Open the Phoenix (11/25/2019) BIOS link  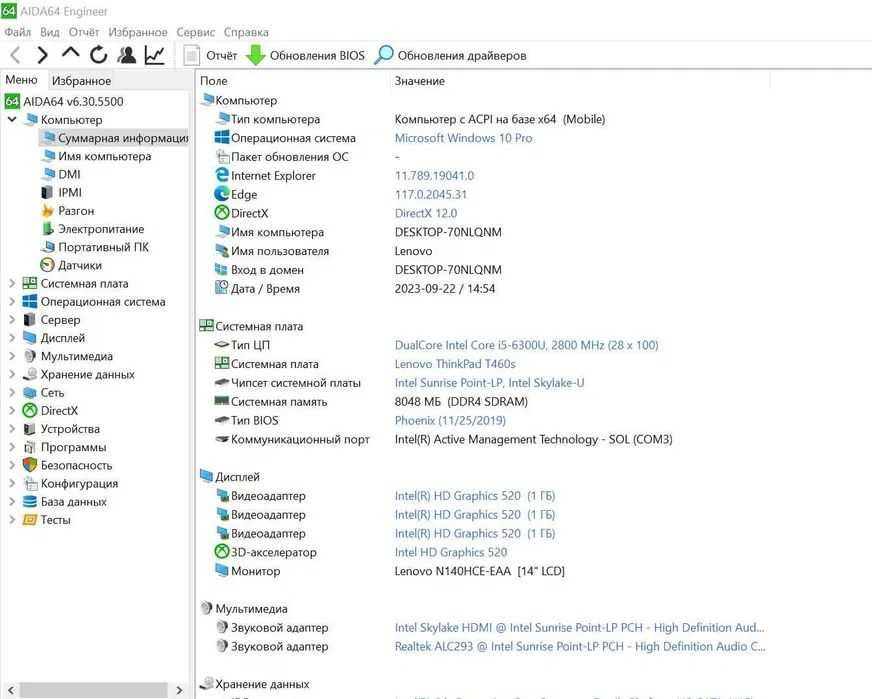pyautogui.click(x=450, y=420)
